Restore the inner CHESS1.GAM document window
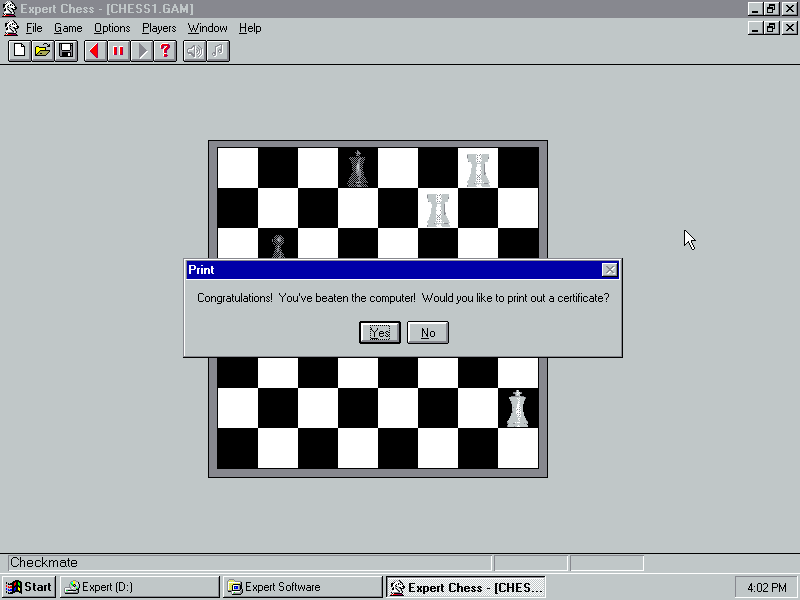The width and height of the screenshot is (800, 600). pos(771,28)
